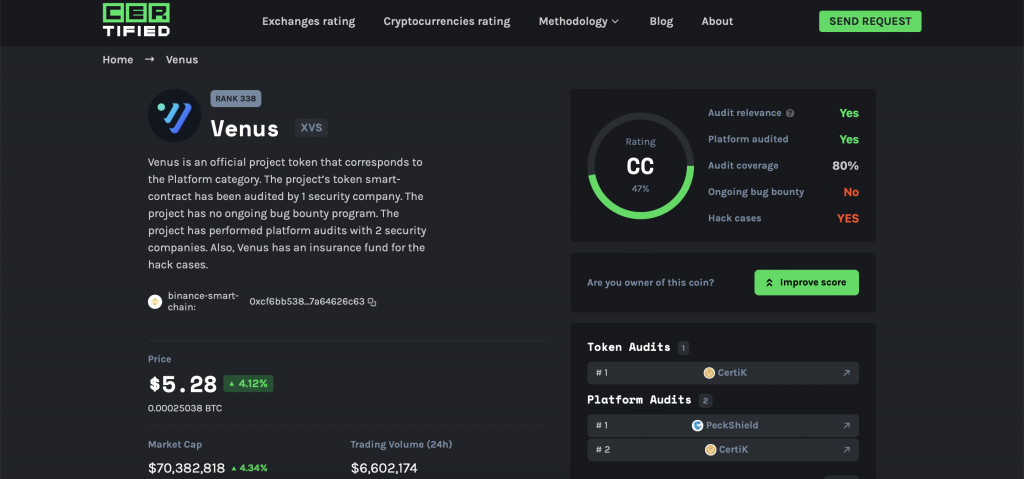
Task: Expand the Methodology dropdown menu
Action: (x=579, y=22)
